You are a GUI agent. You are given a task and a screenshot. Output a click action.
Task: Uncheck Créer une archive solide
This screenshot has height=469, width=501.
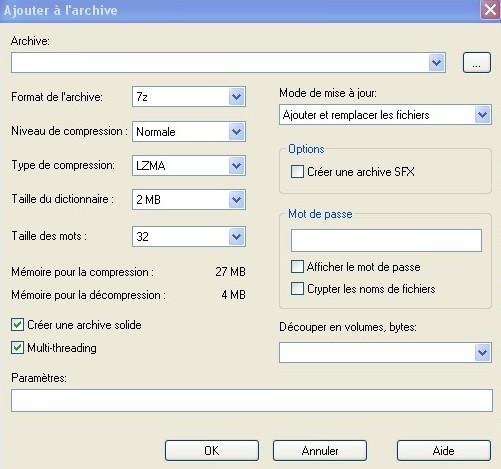[17, 325]
